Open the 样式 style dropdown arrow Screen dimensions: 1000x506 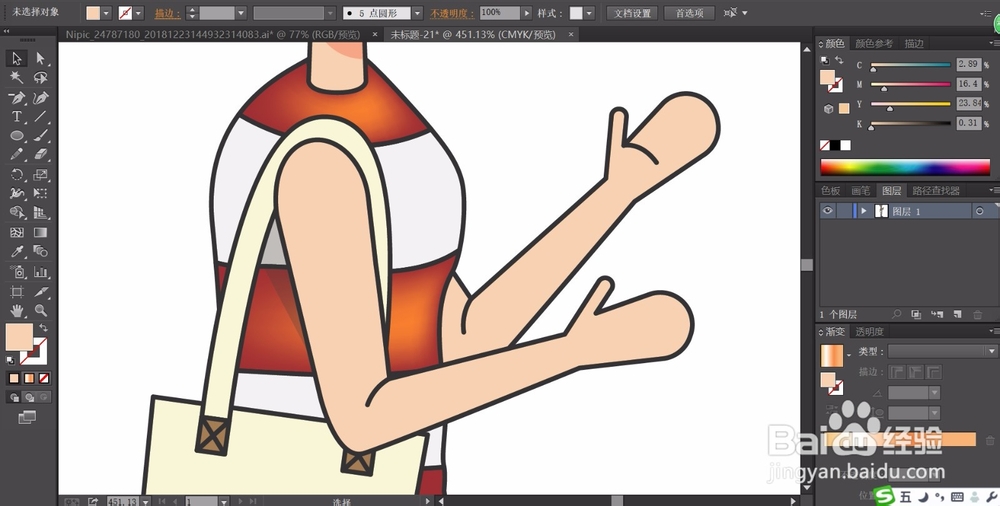tap(589, 13)
